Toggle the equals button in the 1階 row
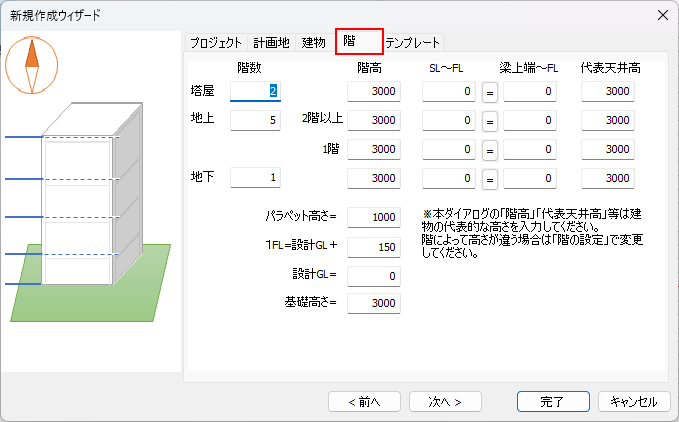The image size is (679, 422). tap(490, 149)
